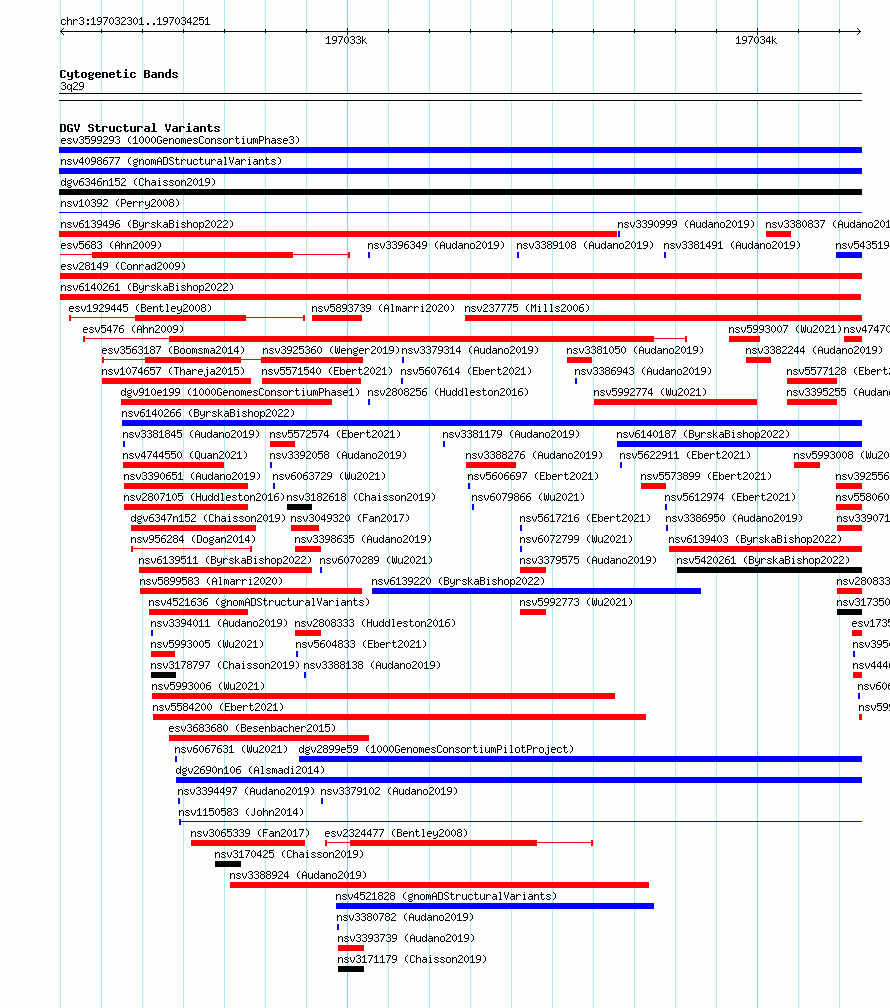Click the nsv6139496 ByrskaBishop2022 label
Image resolution: width=890 pixels, height=1008 pixels.
click(147, 224)
